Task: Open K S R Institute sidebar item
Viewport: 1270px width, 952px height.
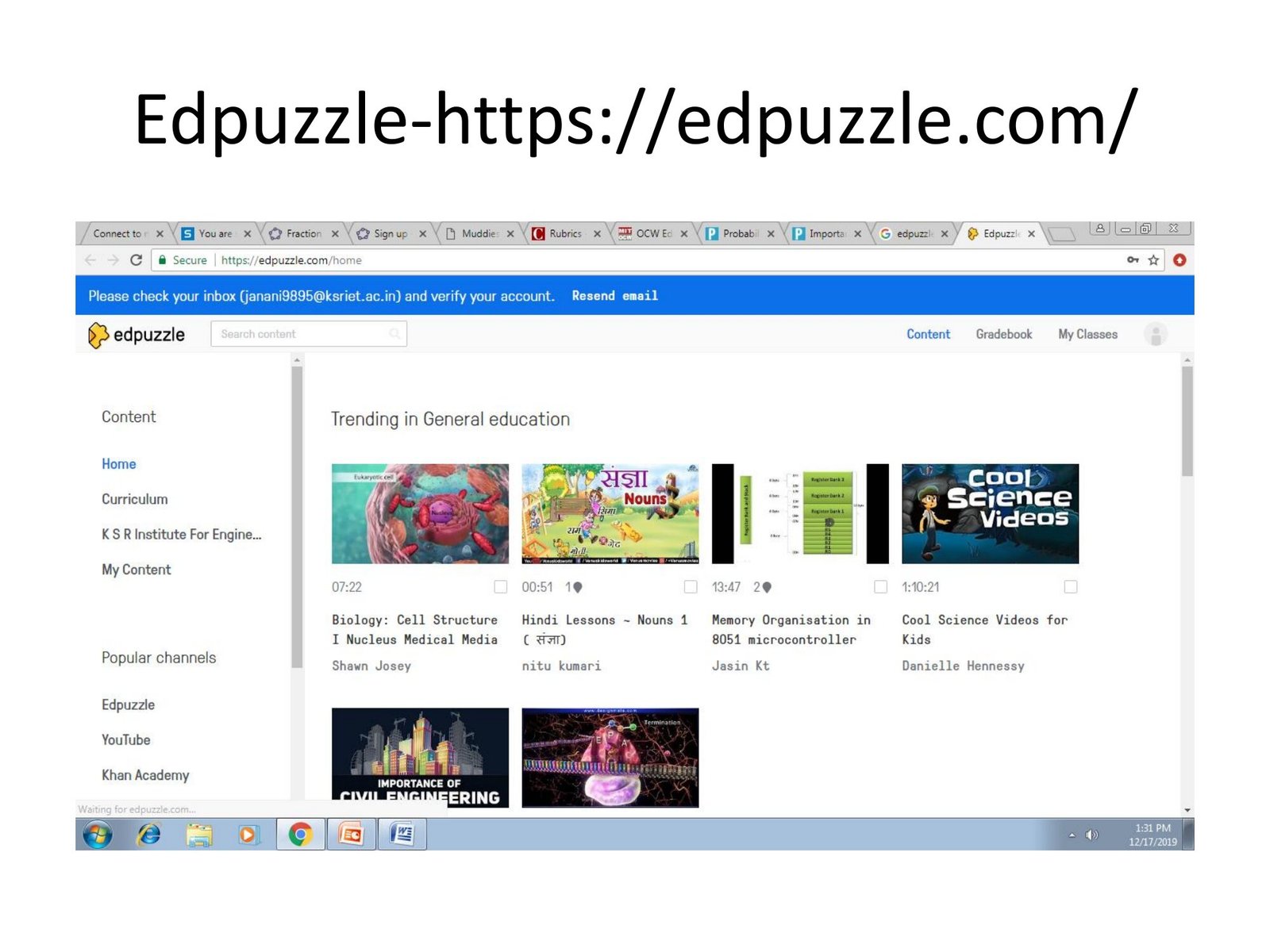Action: tap(181, 535)
